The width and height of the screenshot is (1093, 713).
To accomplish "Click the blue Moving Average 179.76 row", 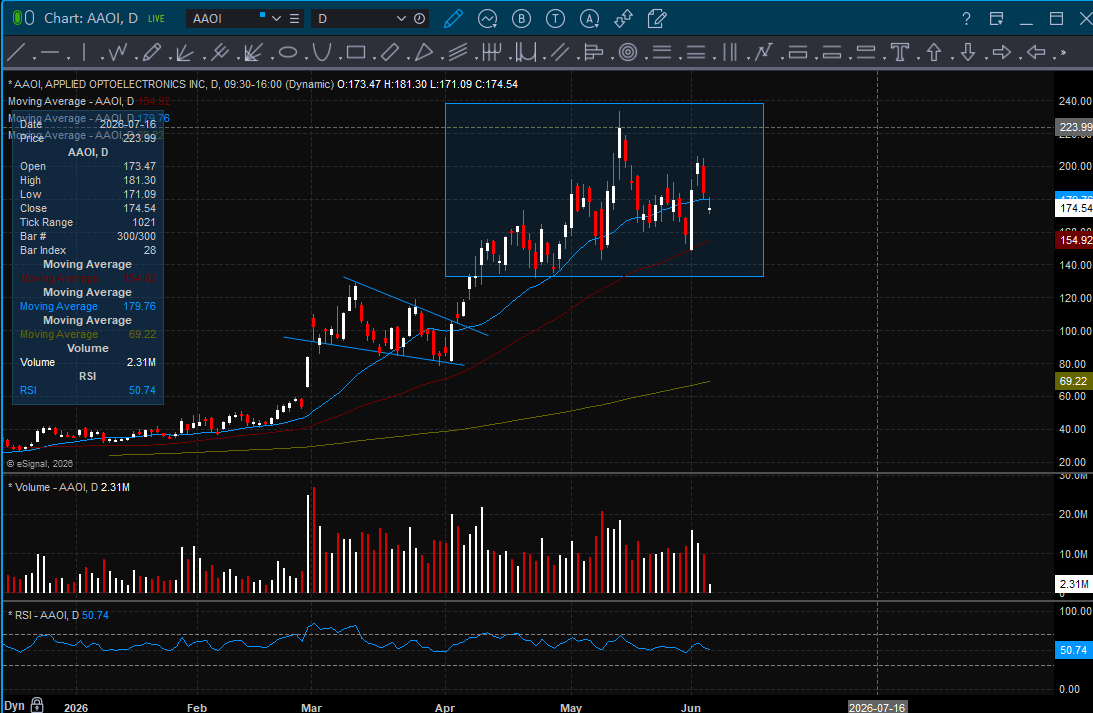I will [88, 306].
